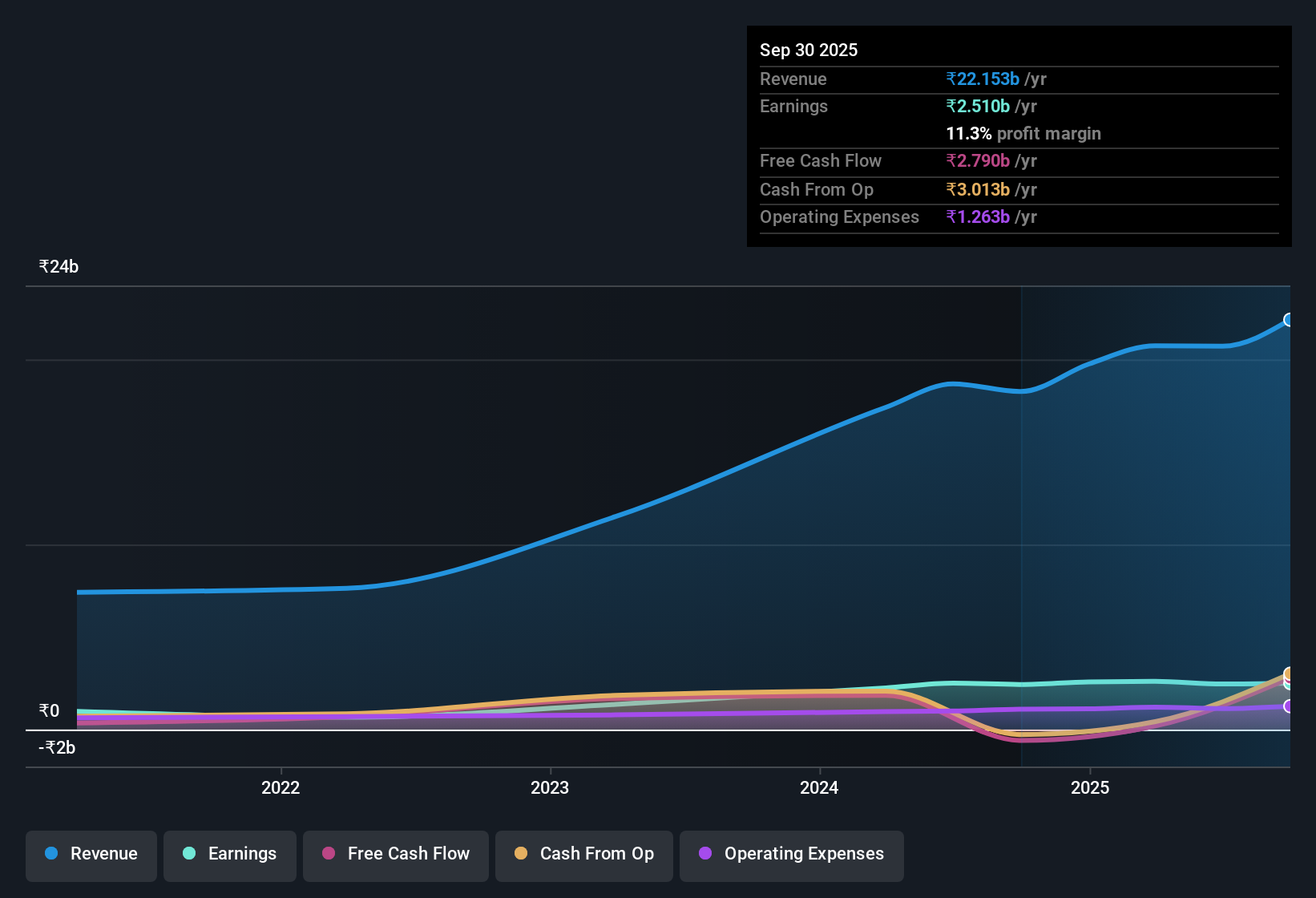
Task: Expand the Free Cash Flow legend item
Action: [395, 854]
